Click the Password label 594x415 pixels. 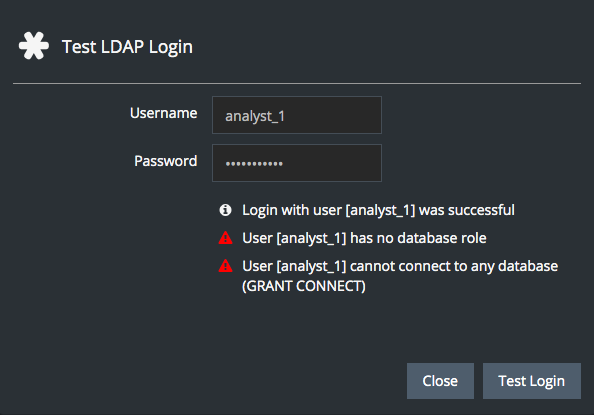pyautogui.click(x=166, y=161)
